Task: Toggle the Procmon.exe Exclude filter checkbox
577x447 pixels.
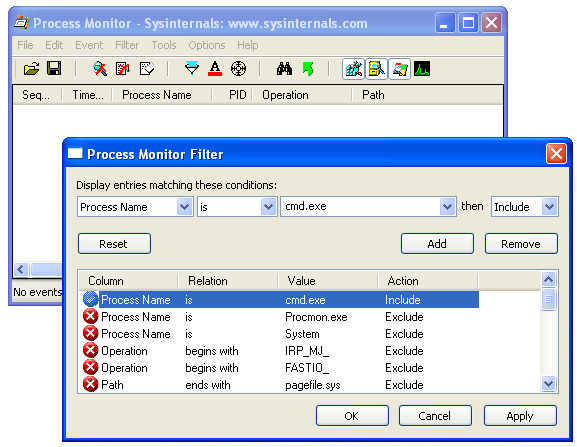Action: [x=90, y=316]
